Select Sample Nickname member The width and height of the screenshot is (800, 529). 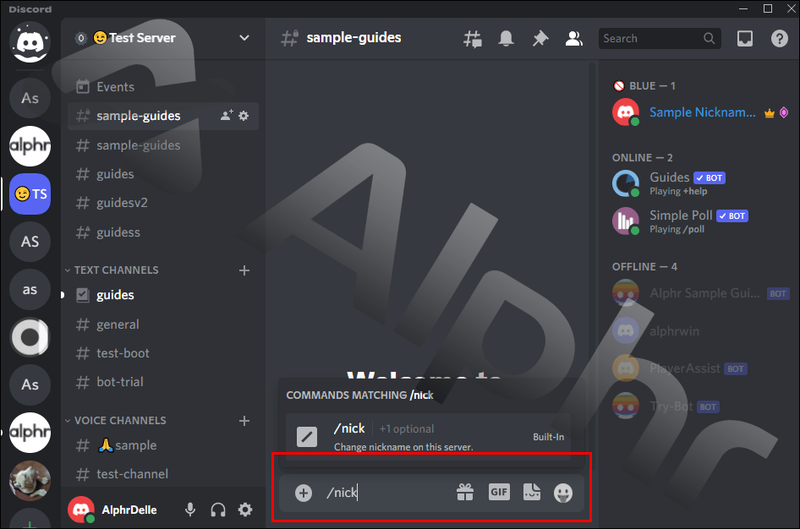(x=700, y=112)
